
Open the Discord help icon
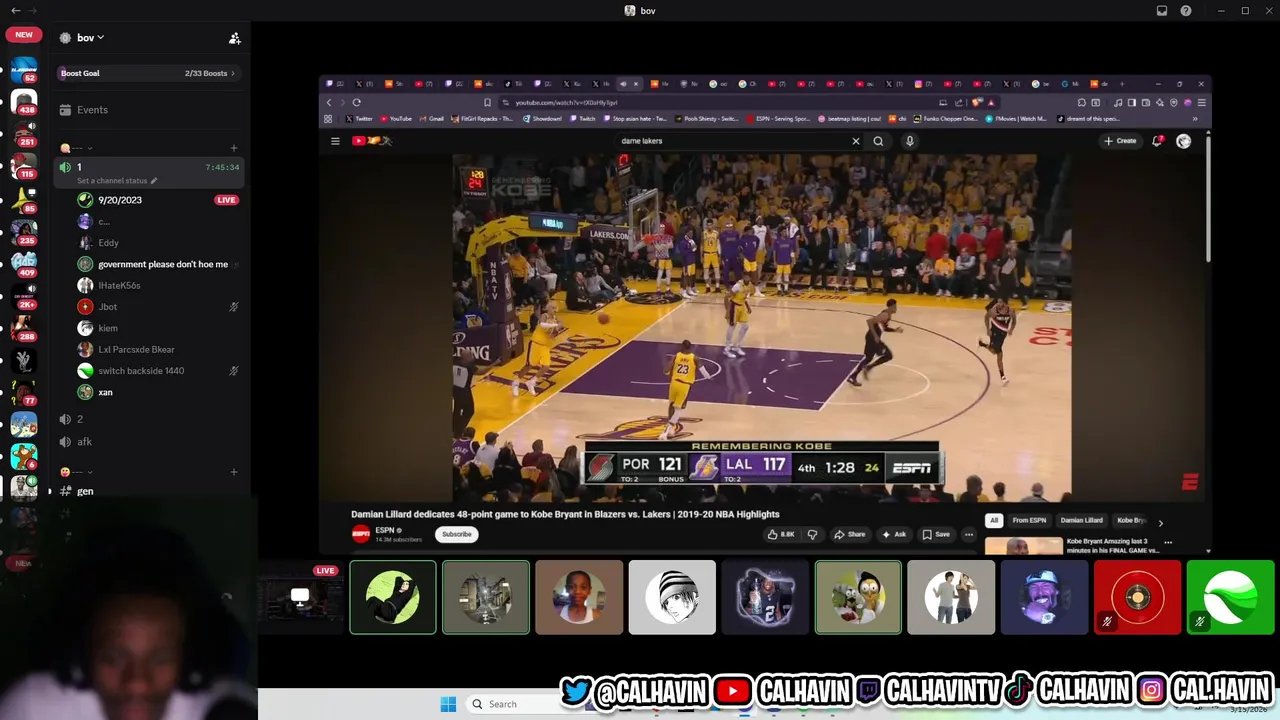point(1186,11)
